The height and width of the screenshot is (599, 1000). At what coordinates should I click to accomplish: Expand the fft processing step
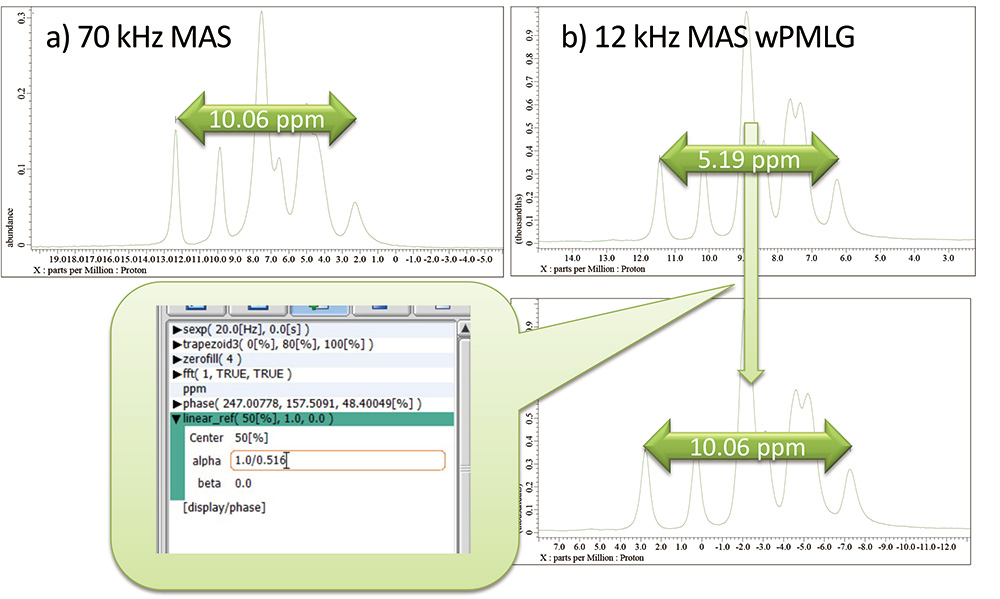pos(177,374)
